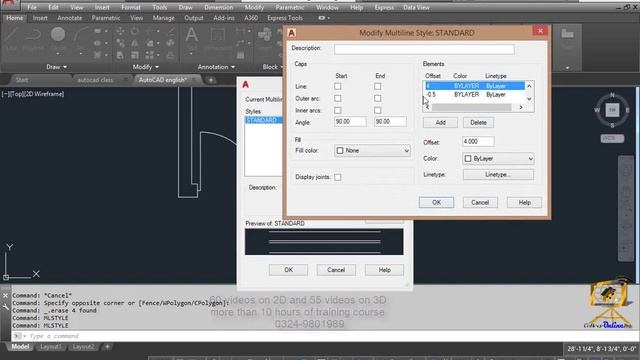
Task: Open the Tools menu
Action: point(160,7)
